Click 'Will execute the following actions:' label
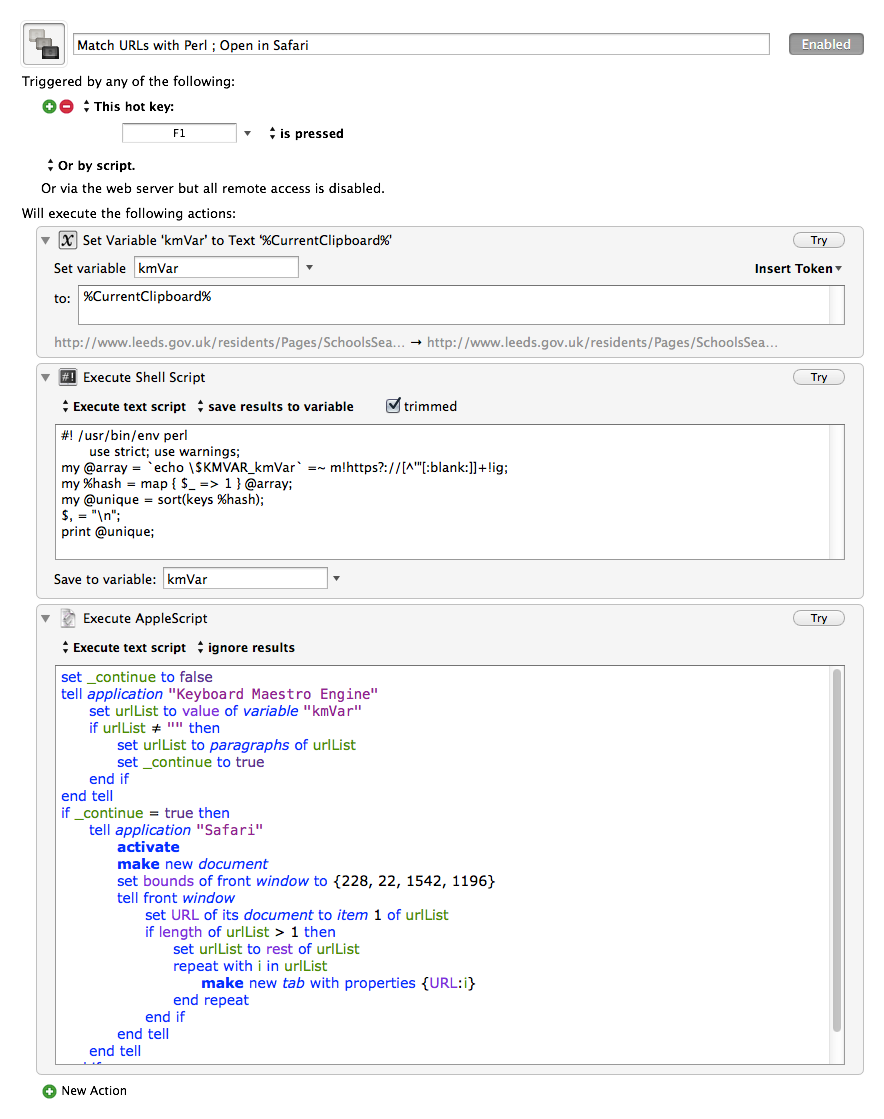The height and width of the screenshot is (1119, 884). point(129,213)
